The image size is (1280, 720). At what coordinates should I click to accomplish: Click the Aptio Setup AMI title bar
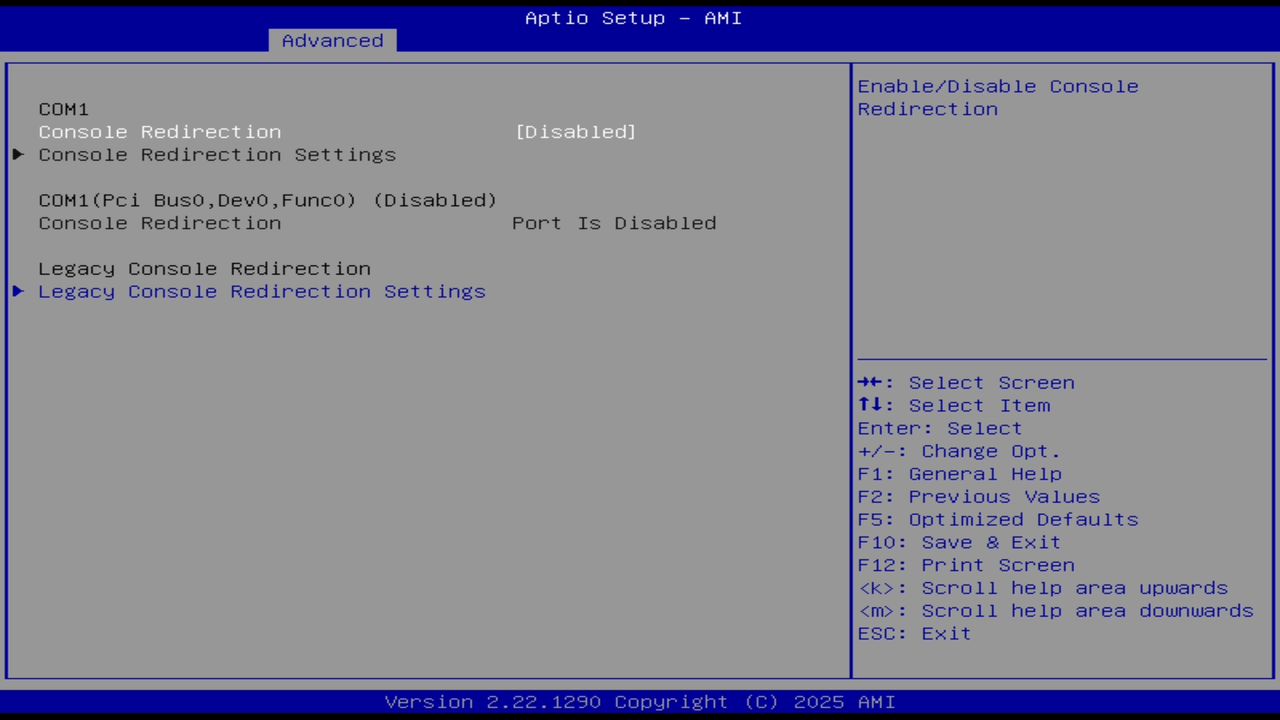coord(633,17)
